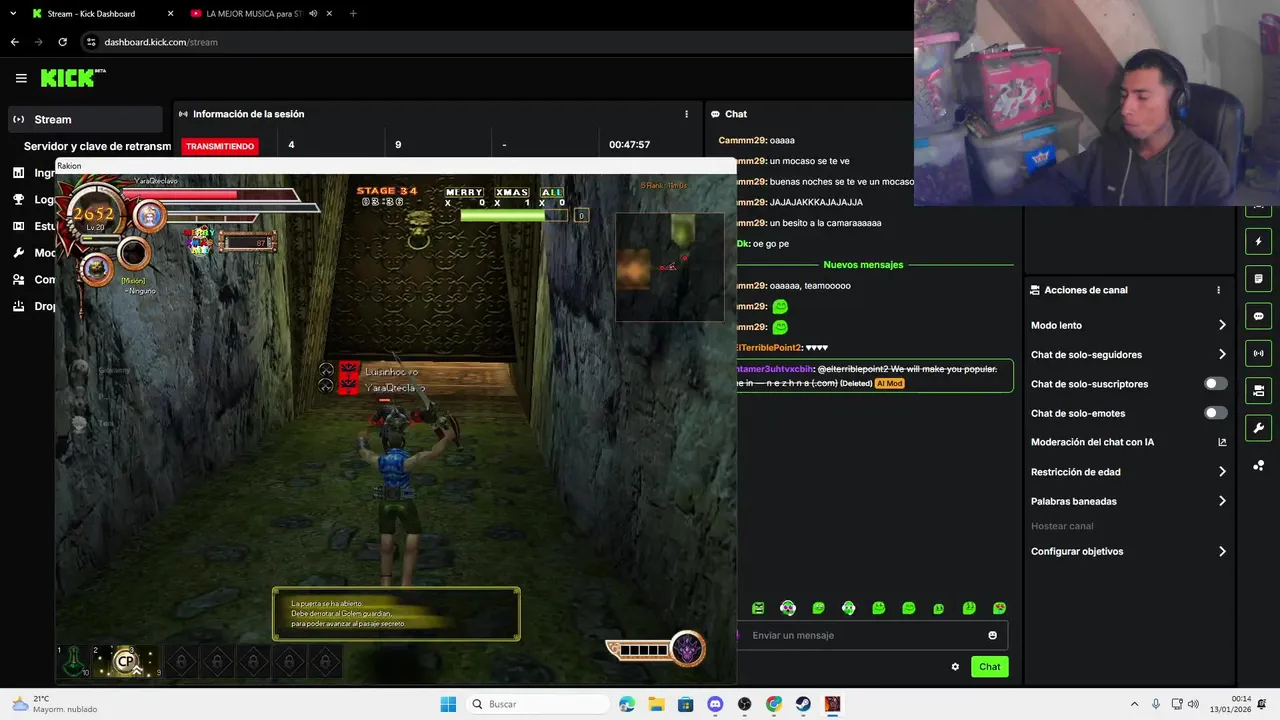Open Discord from the taskbar
This screenshot has height=720, width=1280.
[x=715, y=704]
